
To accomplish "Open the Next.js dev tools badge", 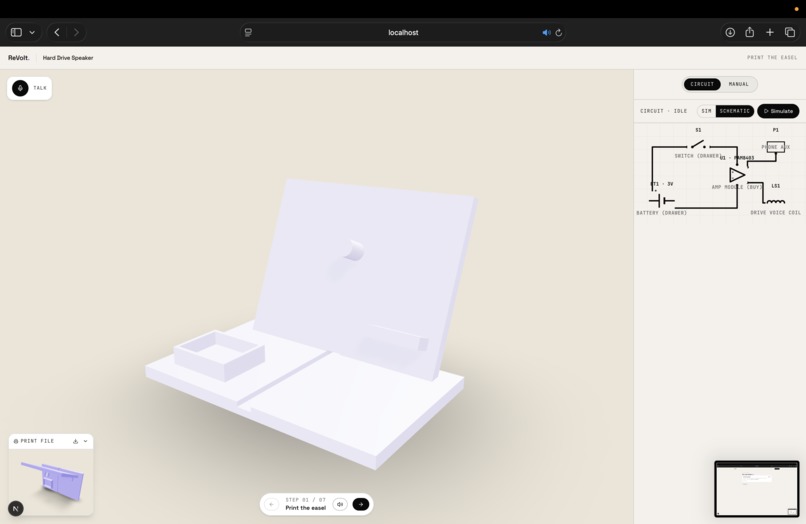I will click(16, 509).
